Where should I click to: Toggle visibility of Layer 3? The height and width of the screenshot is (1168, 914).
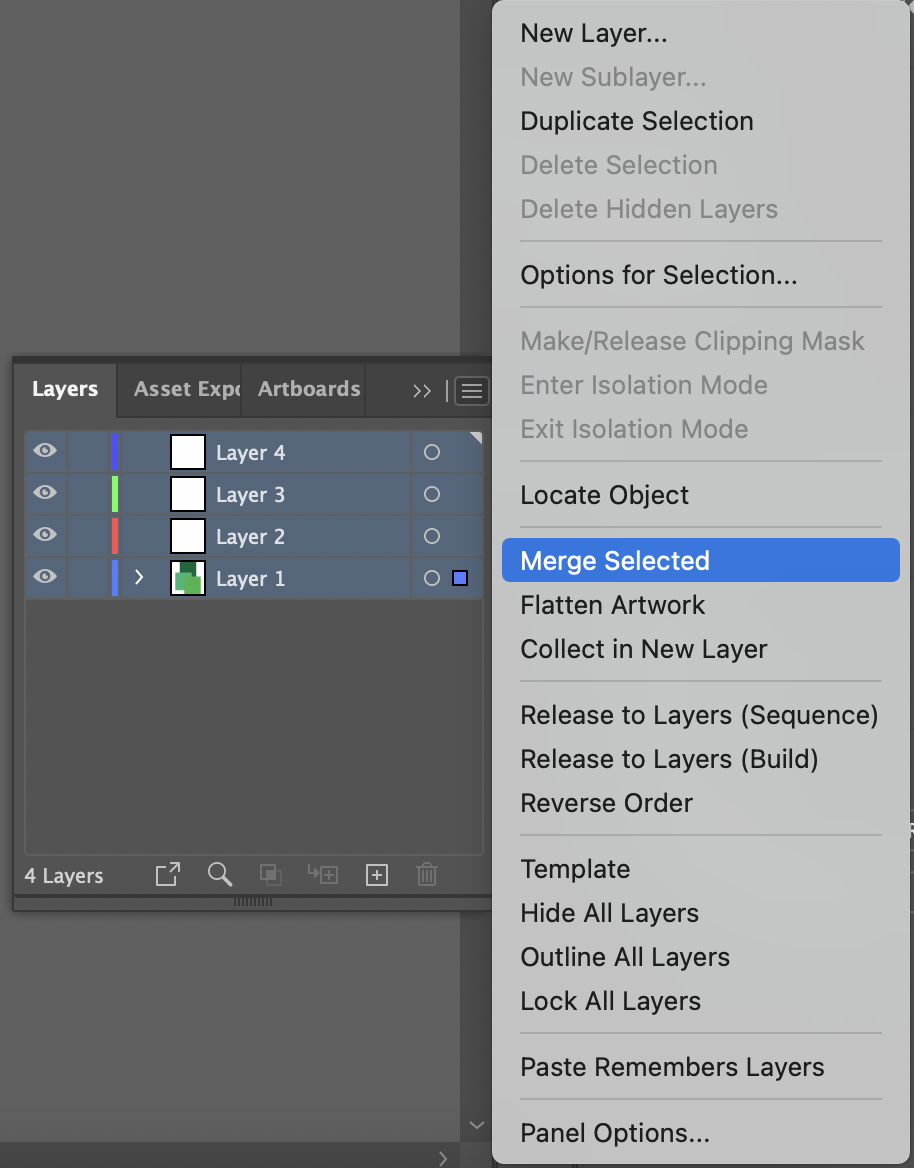click(x=45, y=494)
